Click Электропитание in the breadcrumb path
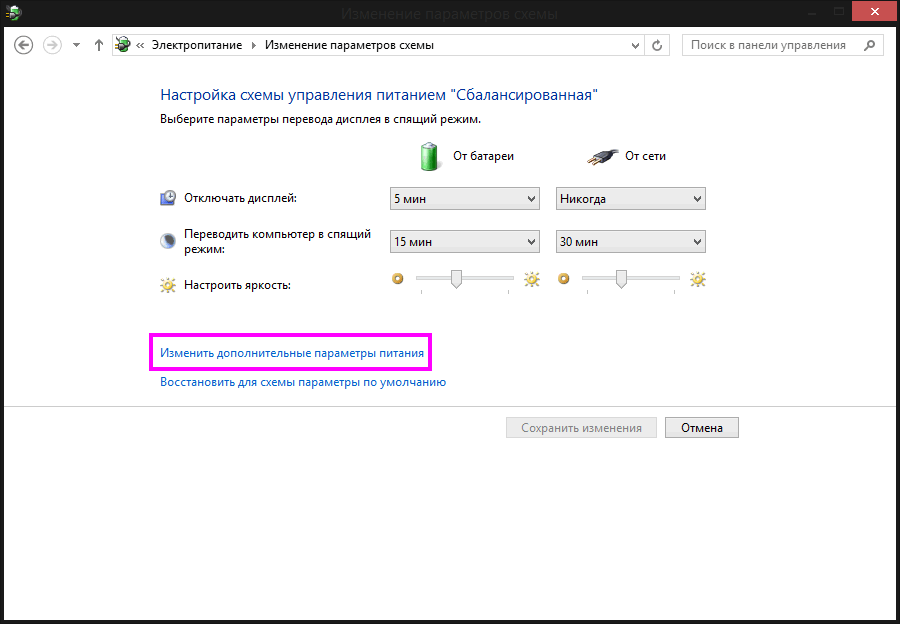 point(196,45)
